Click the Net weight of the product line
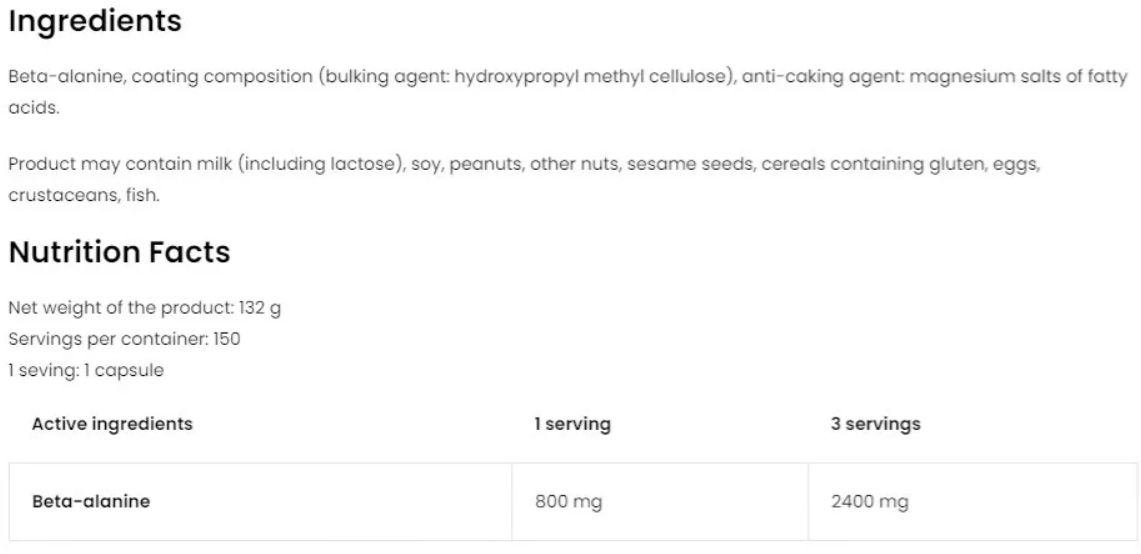Screen dimensions: 1141x554 point(145,308)
